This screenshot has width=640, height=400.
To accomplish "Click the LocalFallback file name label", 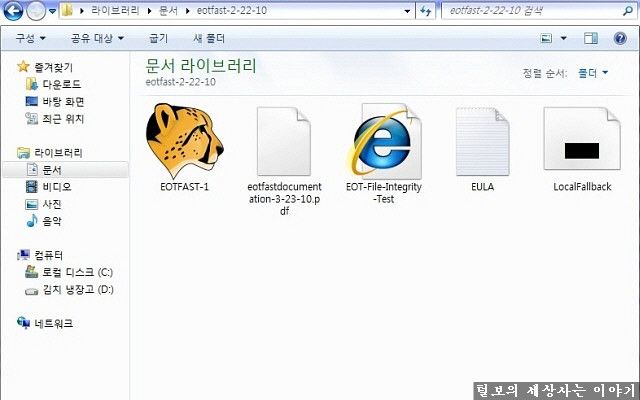I will [x=582, y=187].
